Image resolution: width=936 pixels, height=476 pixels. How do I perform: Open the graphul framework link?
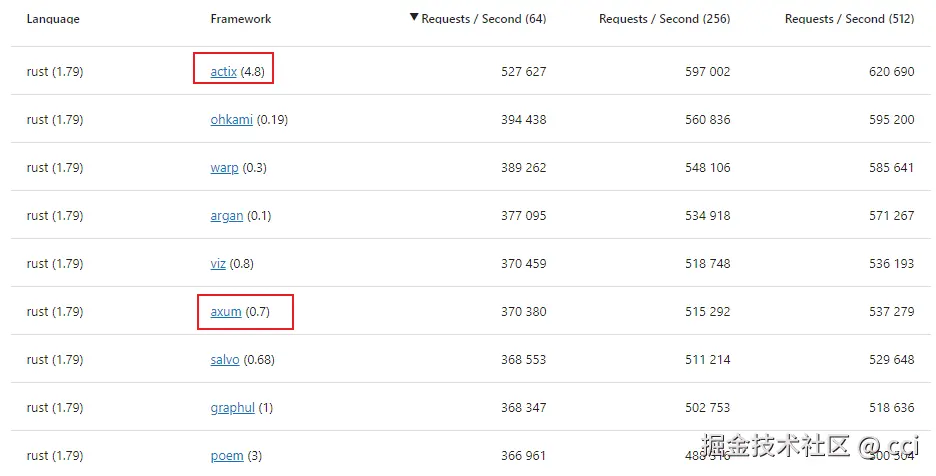click(233, 407)
